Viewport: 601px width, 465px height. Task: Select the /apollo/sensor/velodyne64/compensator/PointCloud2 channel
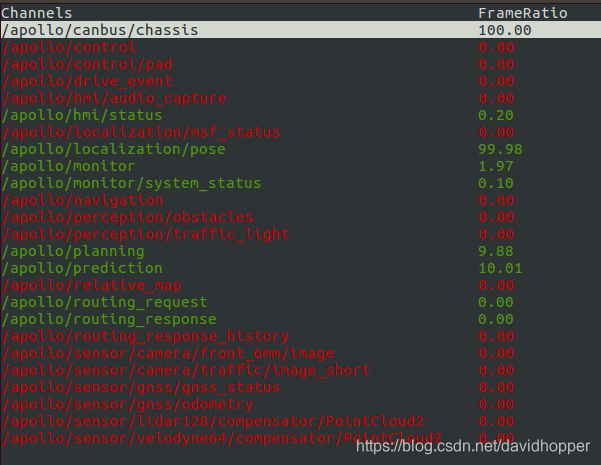click(222, 438)
